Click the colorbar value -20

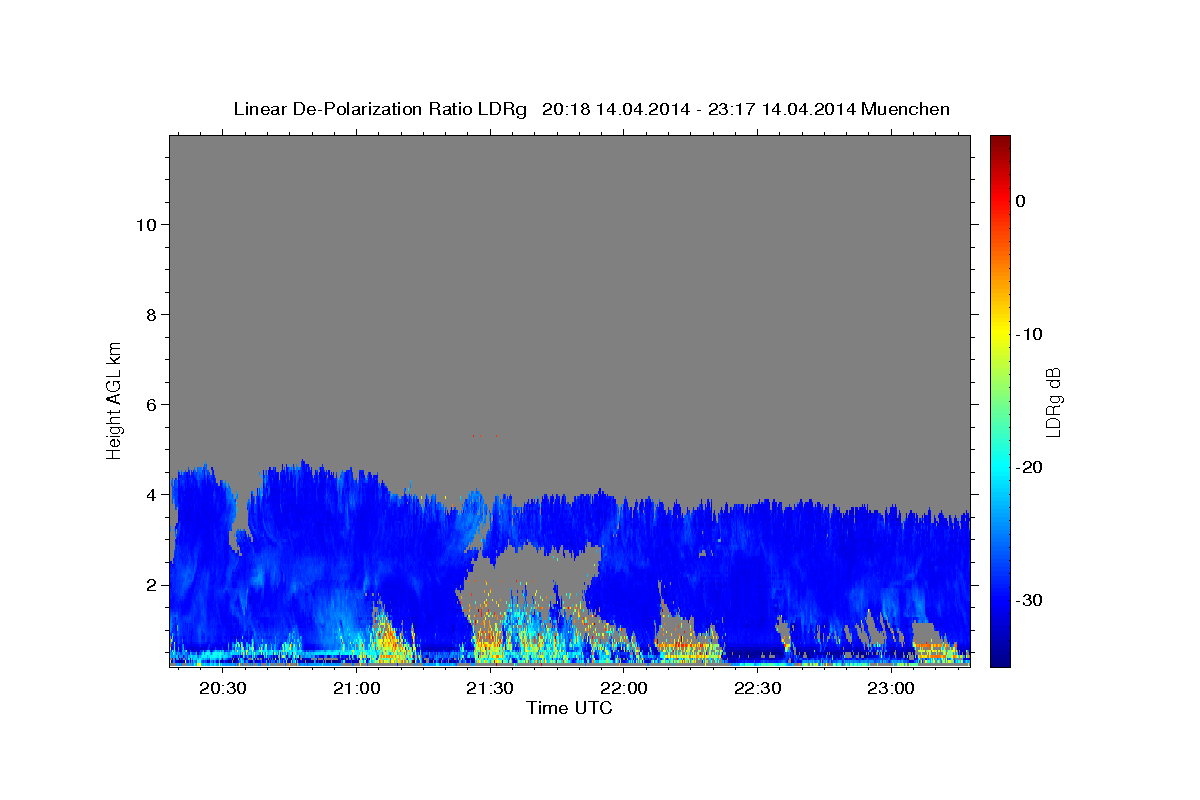(x=1029, y=467)
